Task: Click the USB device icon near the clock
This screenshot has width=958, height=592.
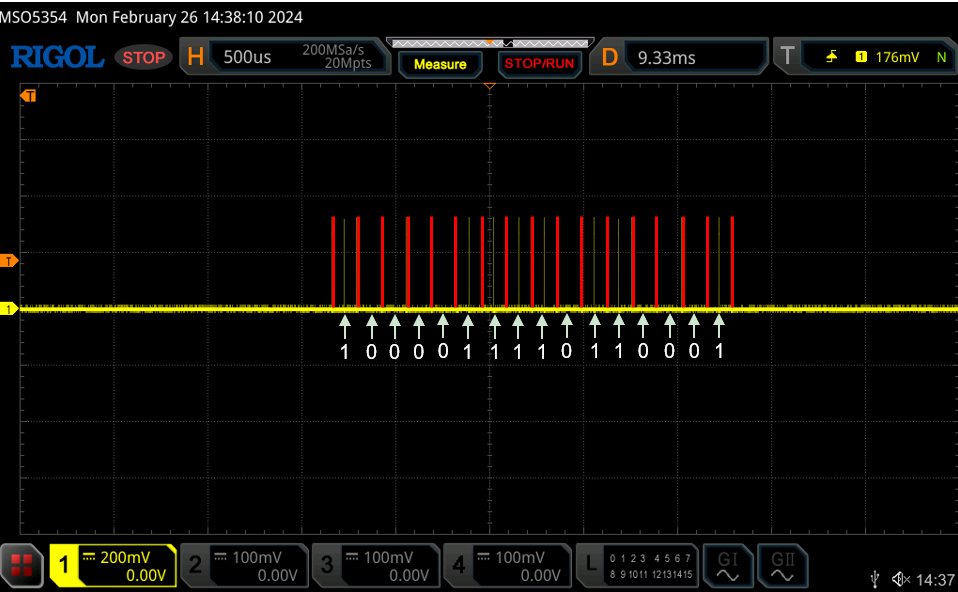Action: coord(876,578)
